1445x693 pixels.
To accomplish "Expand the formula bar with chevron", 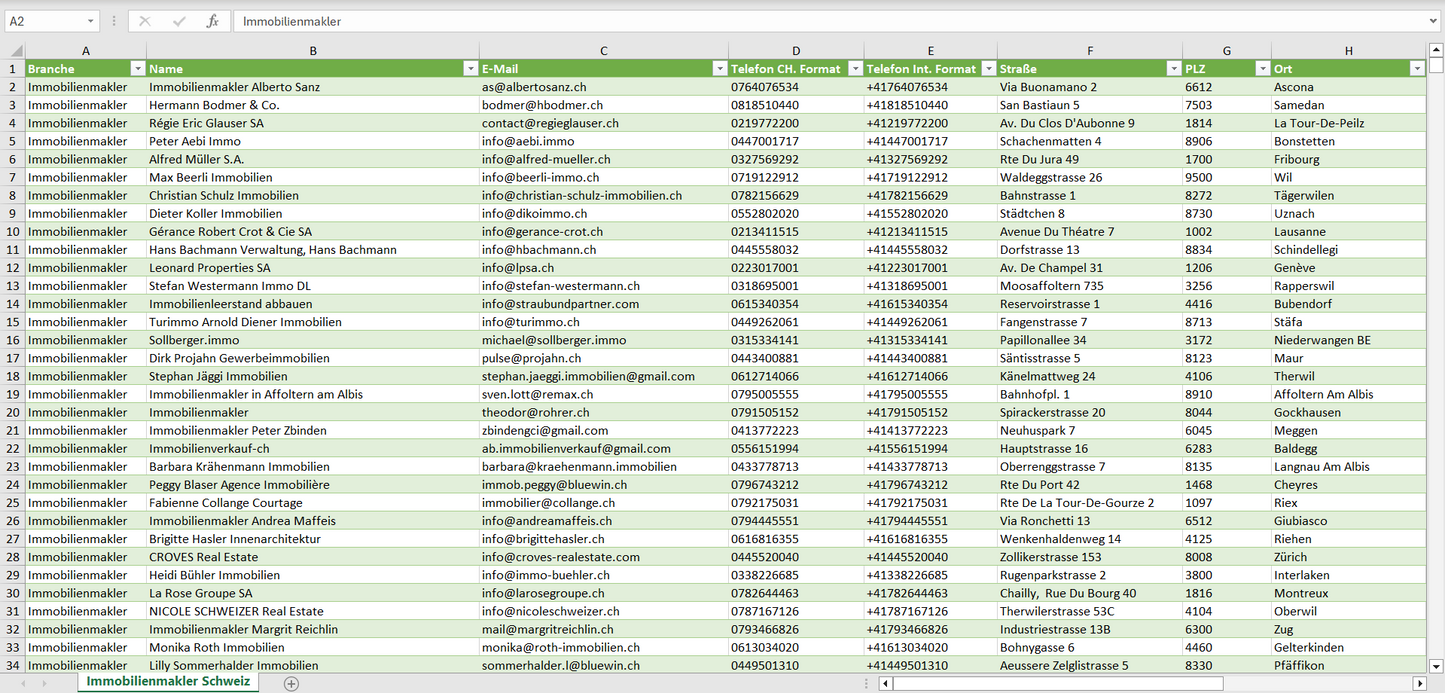I will (x=1434, y=21).
